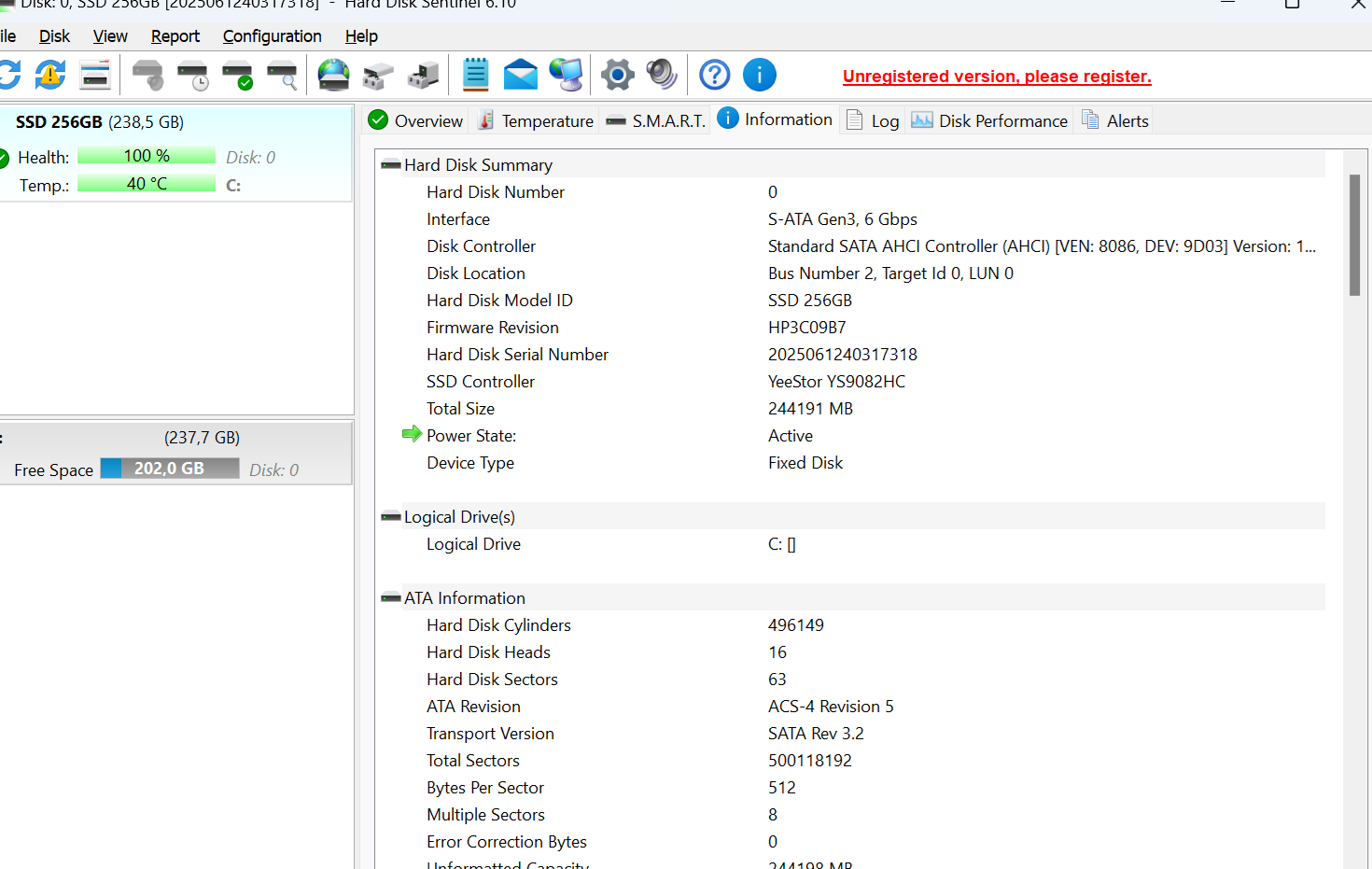Click the refresh icon with warning triangle
Image resolution: width=1372 pixels, height=869 pixels.
(50, 76)
